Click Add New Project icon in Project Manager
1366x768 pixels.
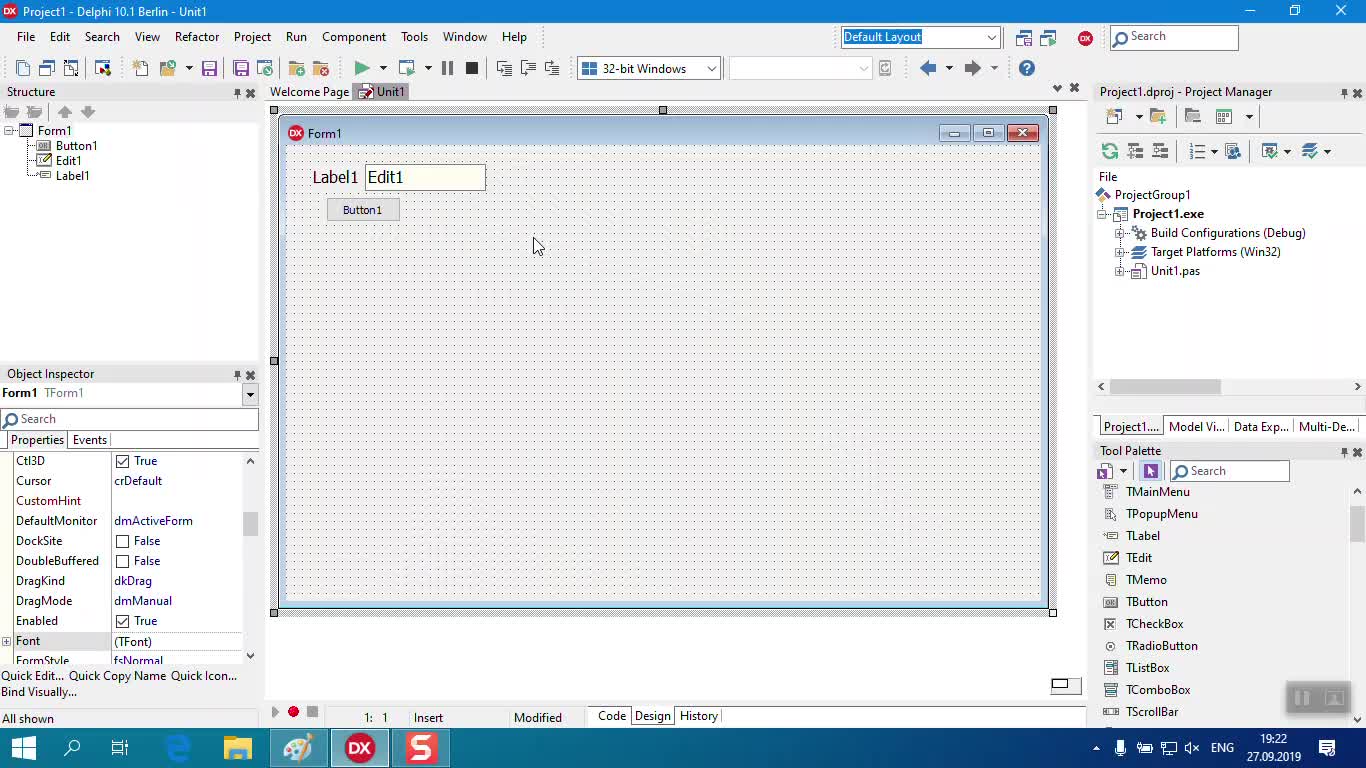coord(1114,117)
